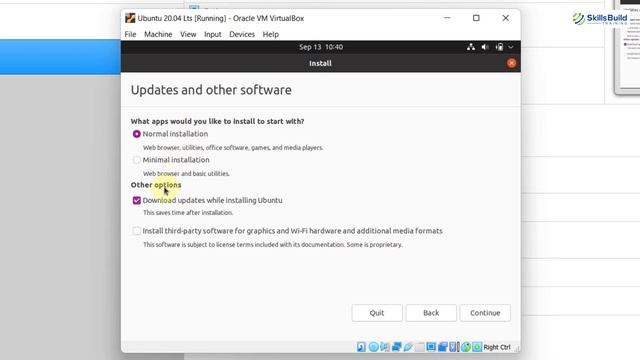Click the USB devices indicator in status bar
Viewport: 640px width, 360px height.
[408, 347]
